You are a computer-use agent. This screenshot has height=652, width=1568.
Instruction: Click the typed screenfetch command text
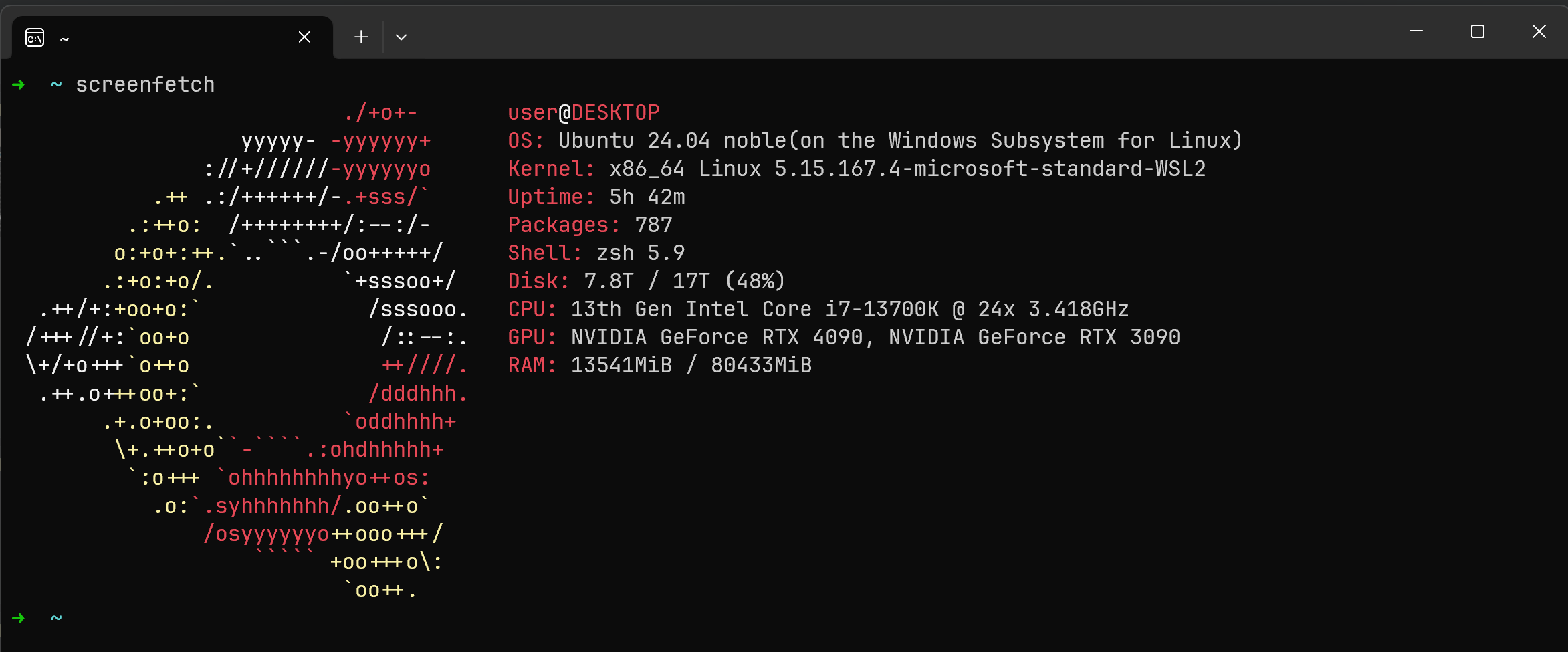pyautogui.click(x=145, y=85)
